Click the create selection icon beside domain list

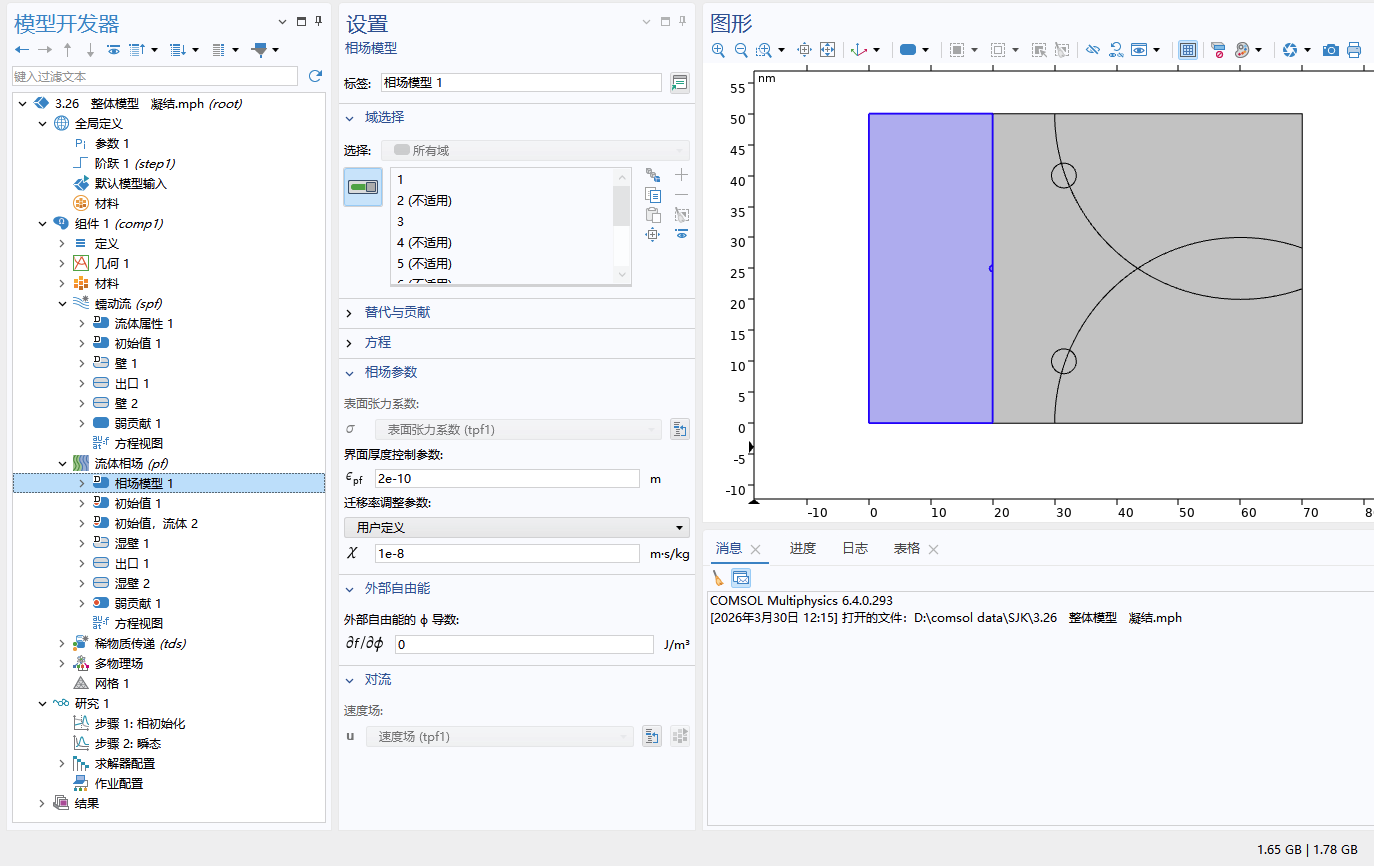(x=653, y=175)
